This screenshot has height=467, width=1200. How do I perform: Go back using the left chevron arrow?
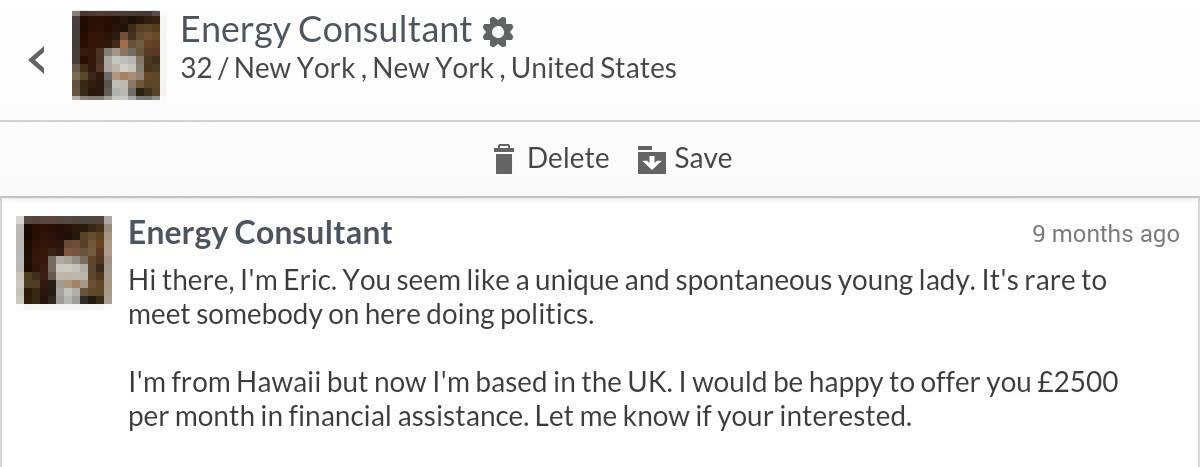(x=37, y=60)
